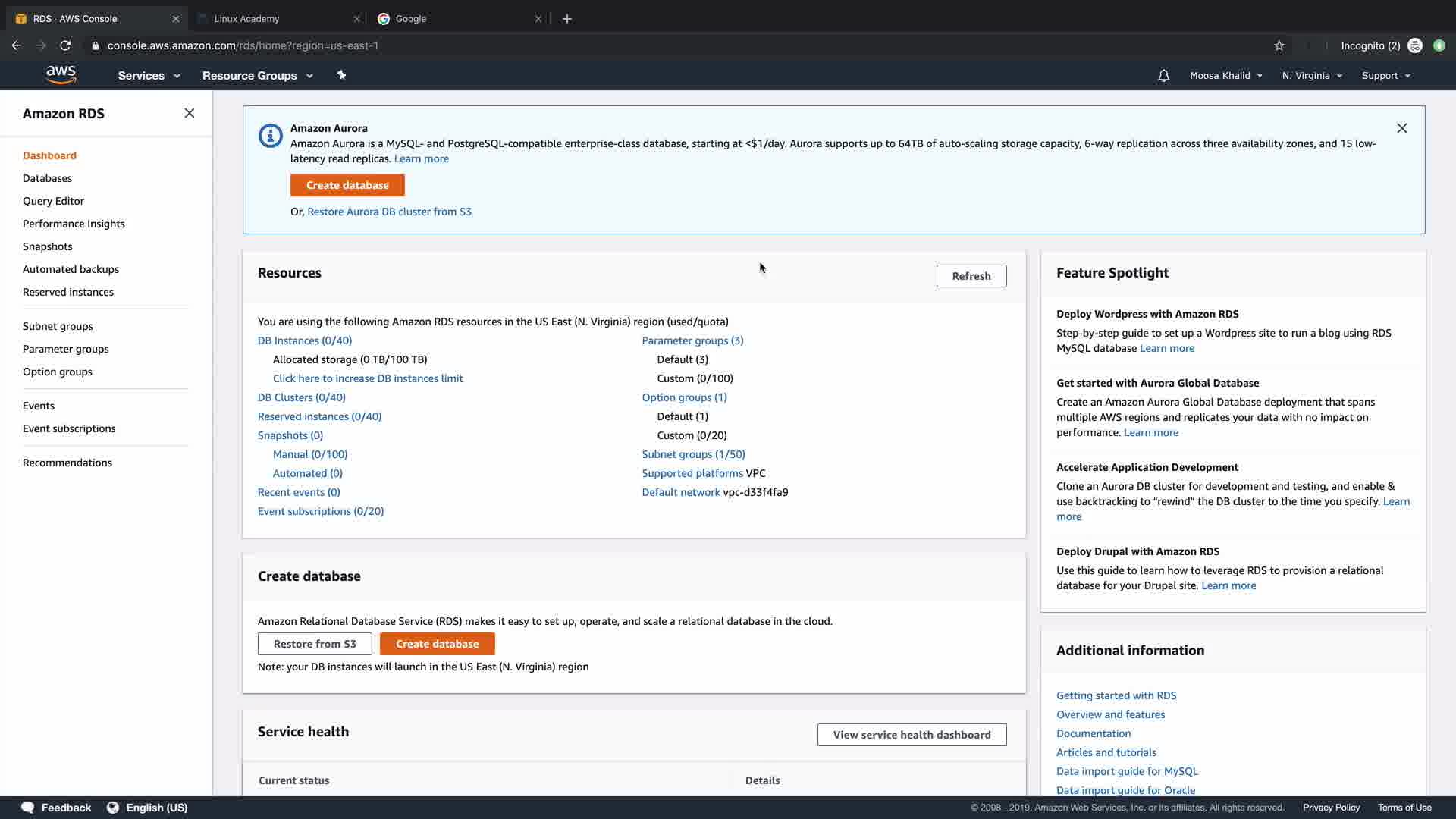Click the Feedback speech bubble icon

(x=28, y=808)
